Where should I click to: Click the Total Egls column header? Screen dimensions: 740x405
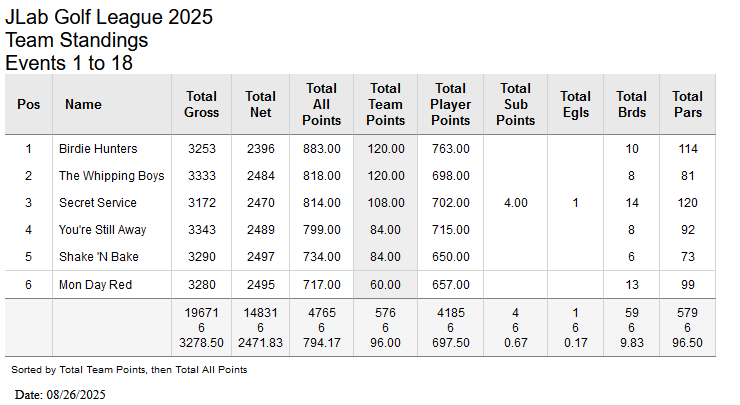576,104
